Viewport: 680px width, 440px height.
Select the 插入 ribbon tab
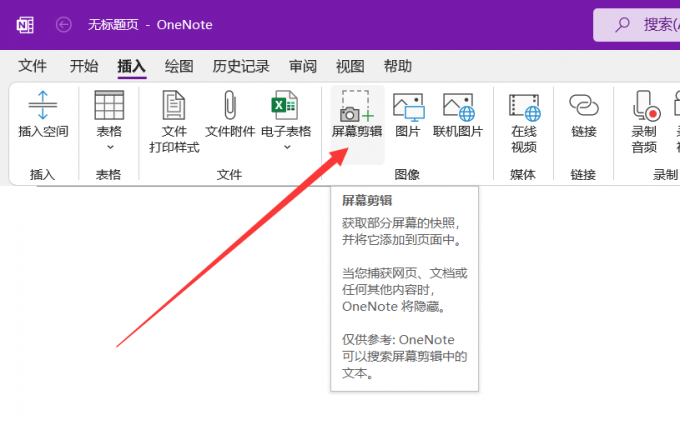[132, 66]
